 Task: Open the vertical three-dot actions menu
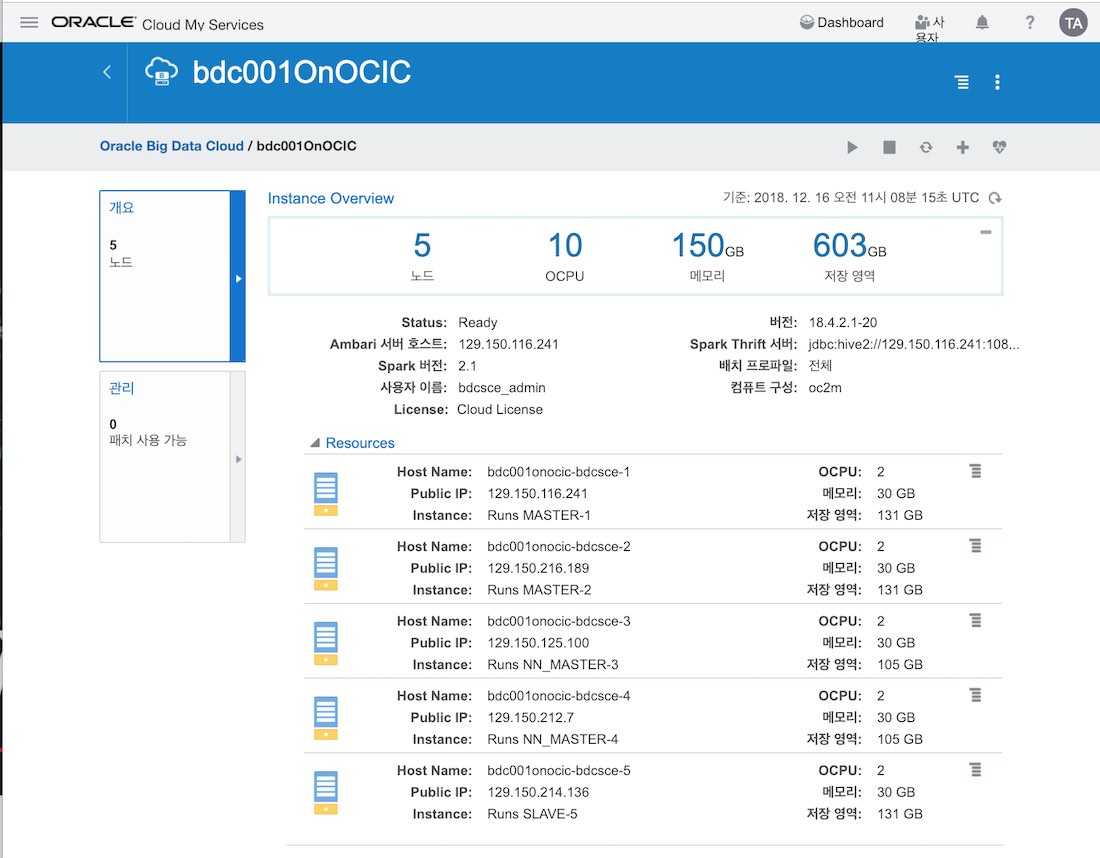997,82
